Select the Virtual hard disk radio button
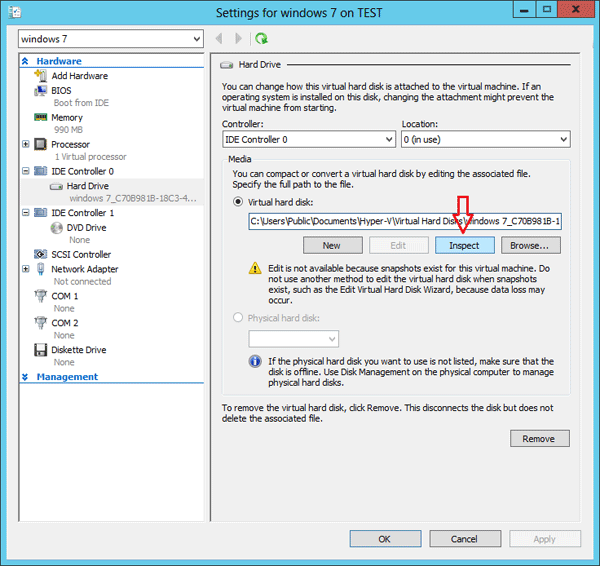Image resolution: width=600 pixels, height=566 pixels. coord(238,201)
